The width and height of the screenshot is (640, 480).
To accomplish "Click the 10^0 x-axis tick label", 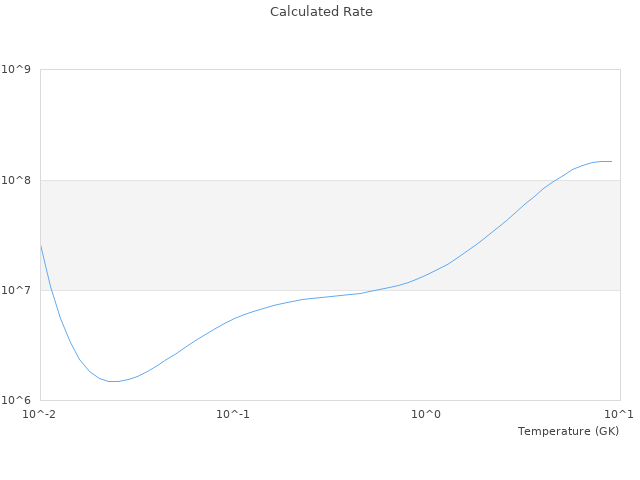I will pos(427,414).
